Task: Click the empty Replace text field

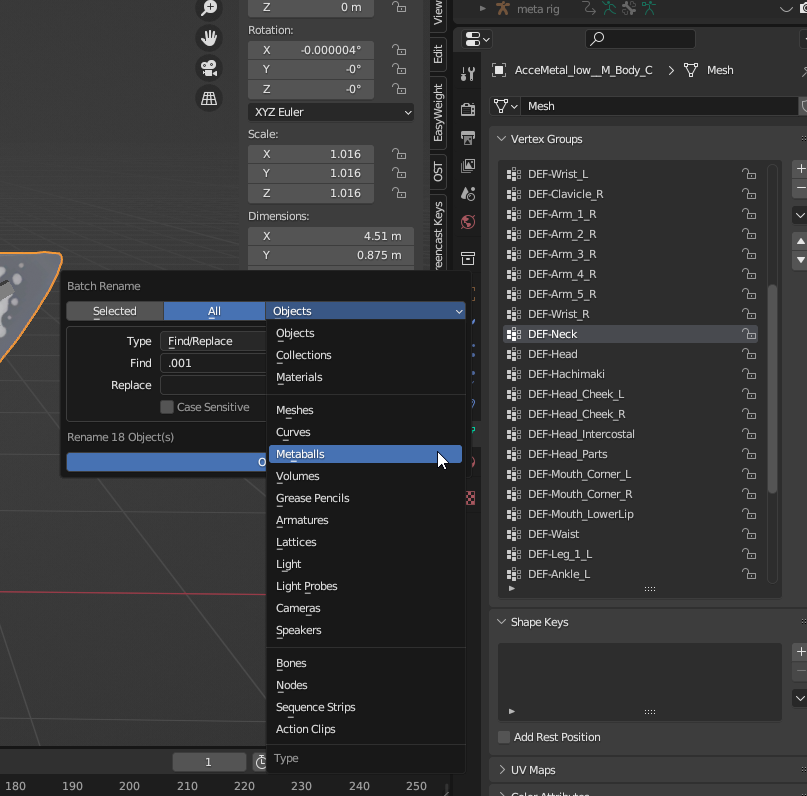Action: point(213,385)
